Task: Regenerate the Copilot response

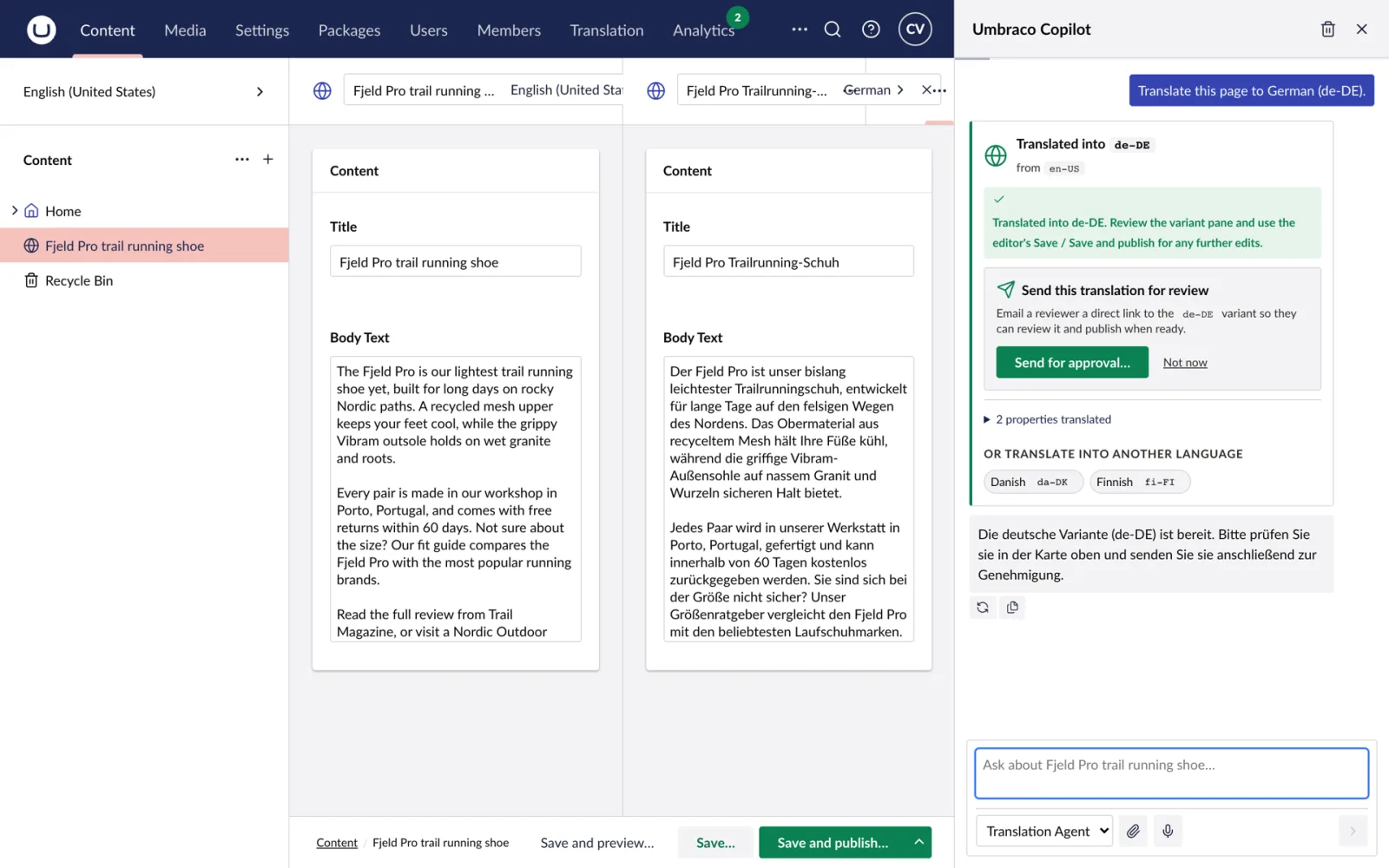Action: click(983, 608)
